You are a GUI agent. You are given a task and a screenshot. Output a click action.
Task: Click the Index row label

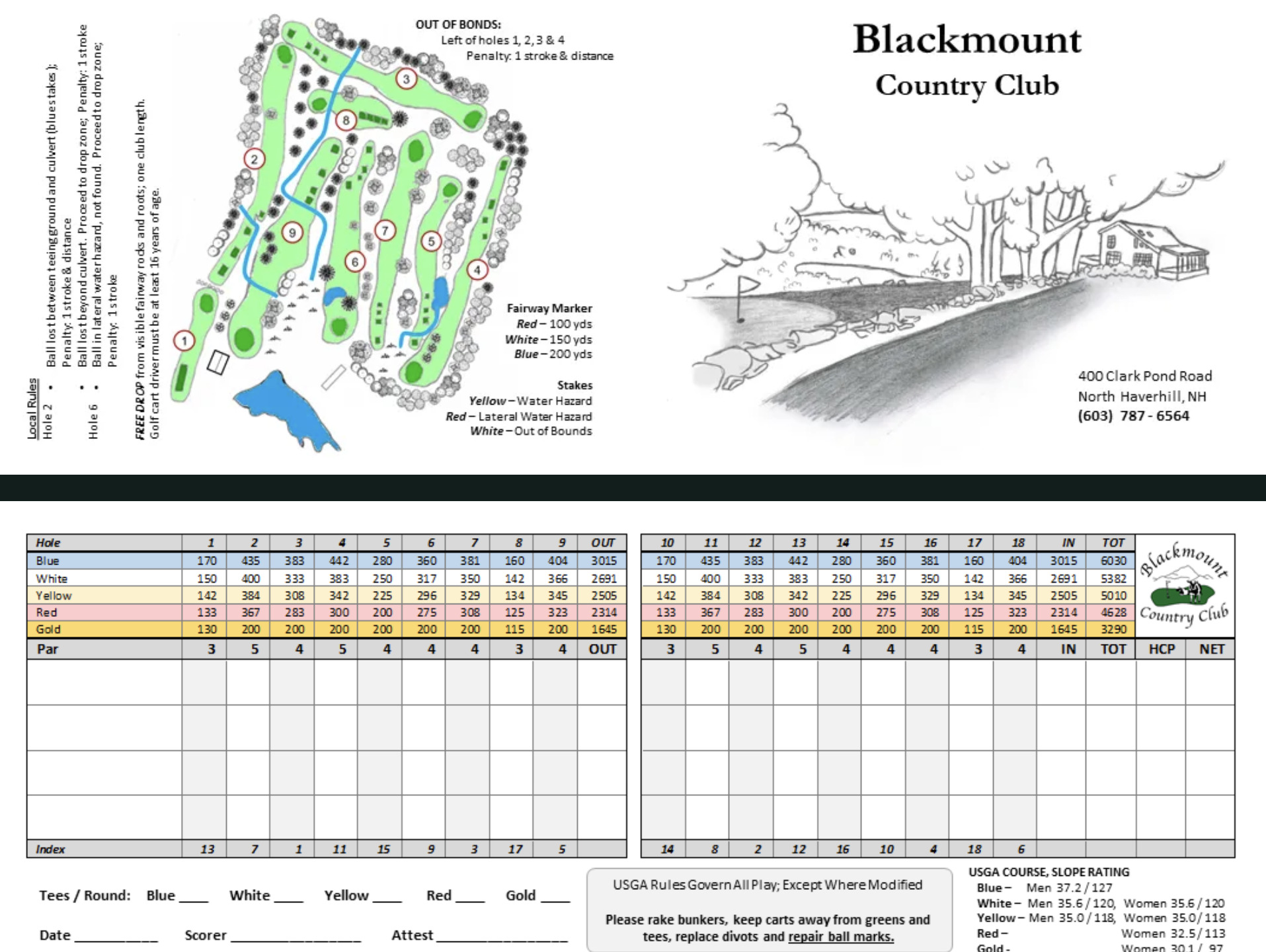pyautogui.click(x=50, y=850)
